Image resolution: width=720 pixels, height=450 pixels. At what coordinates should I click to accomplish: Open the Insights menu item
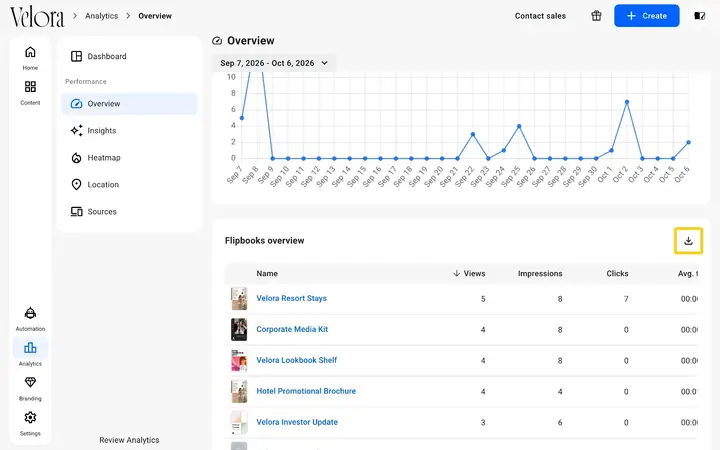coord(129,130)
